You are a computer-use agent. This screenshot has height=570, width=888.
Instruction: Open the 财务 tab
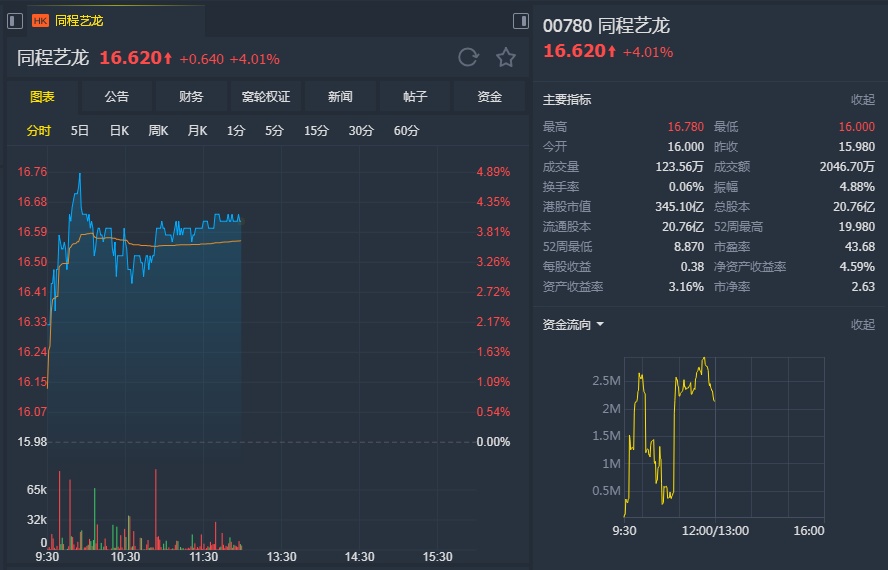[191, 97]
